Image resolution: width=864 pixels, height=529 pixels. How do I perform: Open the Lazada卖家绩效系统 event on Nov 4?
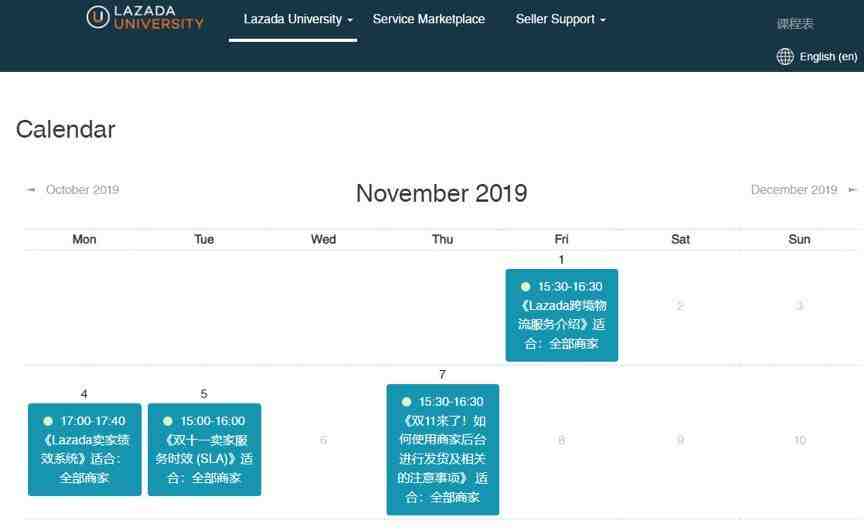click(x=84, y=450)
